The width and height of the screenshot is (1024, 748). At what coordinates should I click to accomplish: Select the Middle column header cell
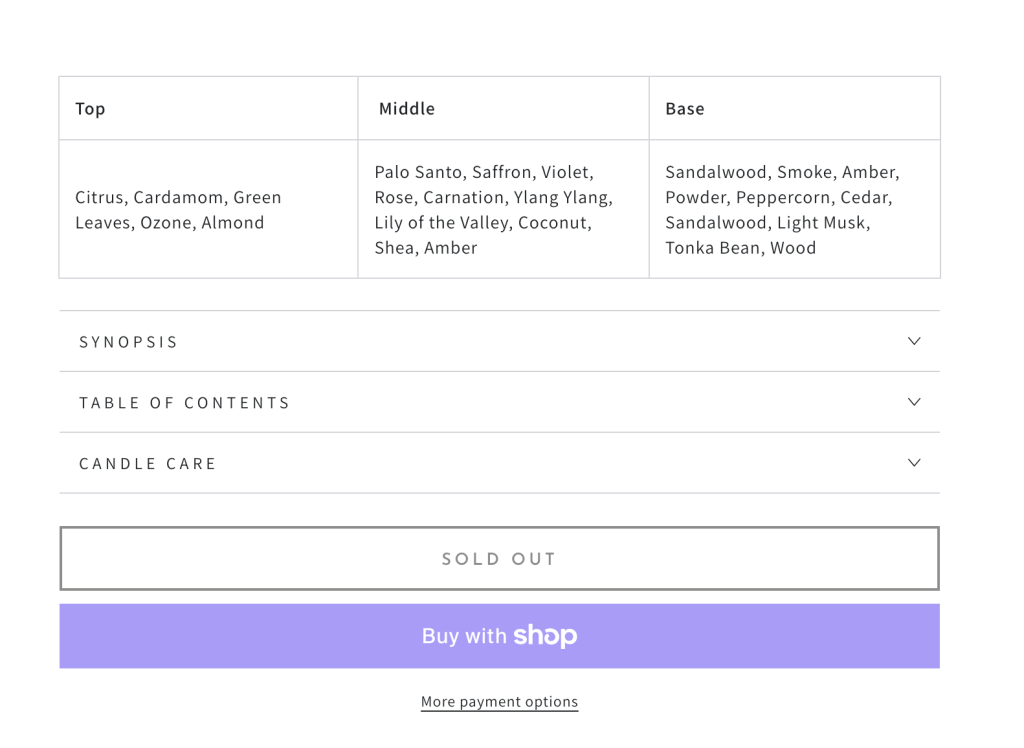pos(407,109)
